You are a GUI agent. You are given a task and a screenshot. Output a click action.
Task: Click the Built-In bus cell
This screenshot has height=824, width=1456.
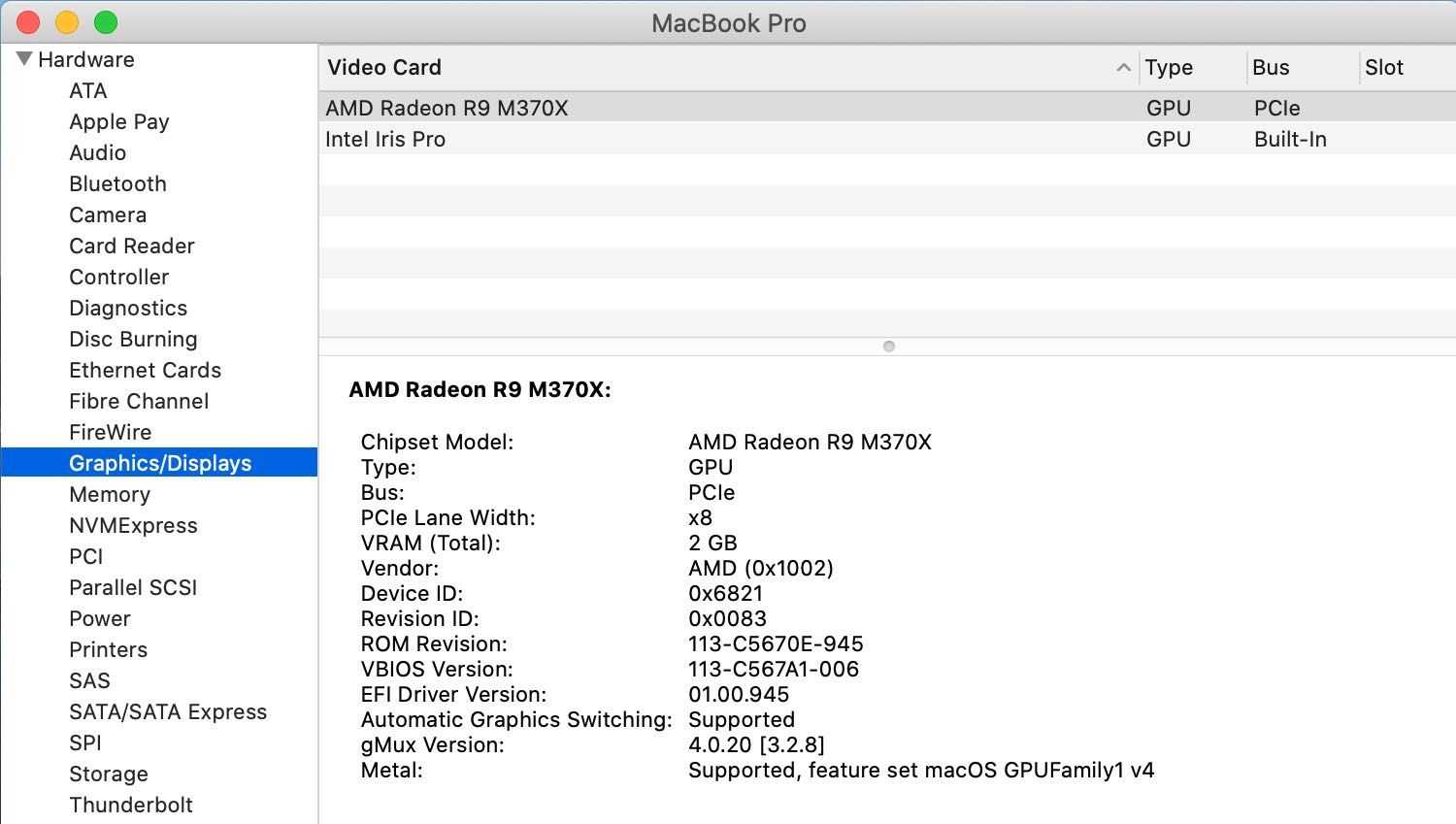point(1290,139)
